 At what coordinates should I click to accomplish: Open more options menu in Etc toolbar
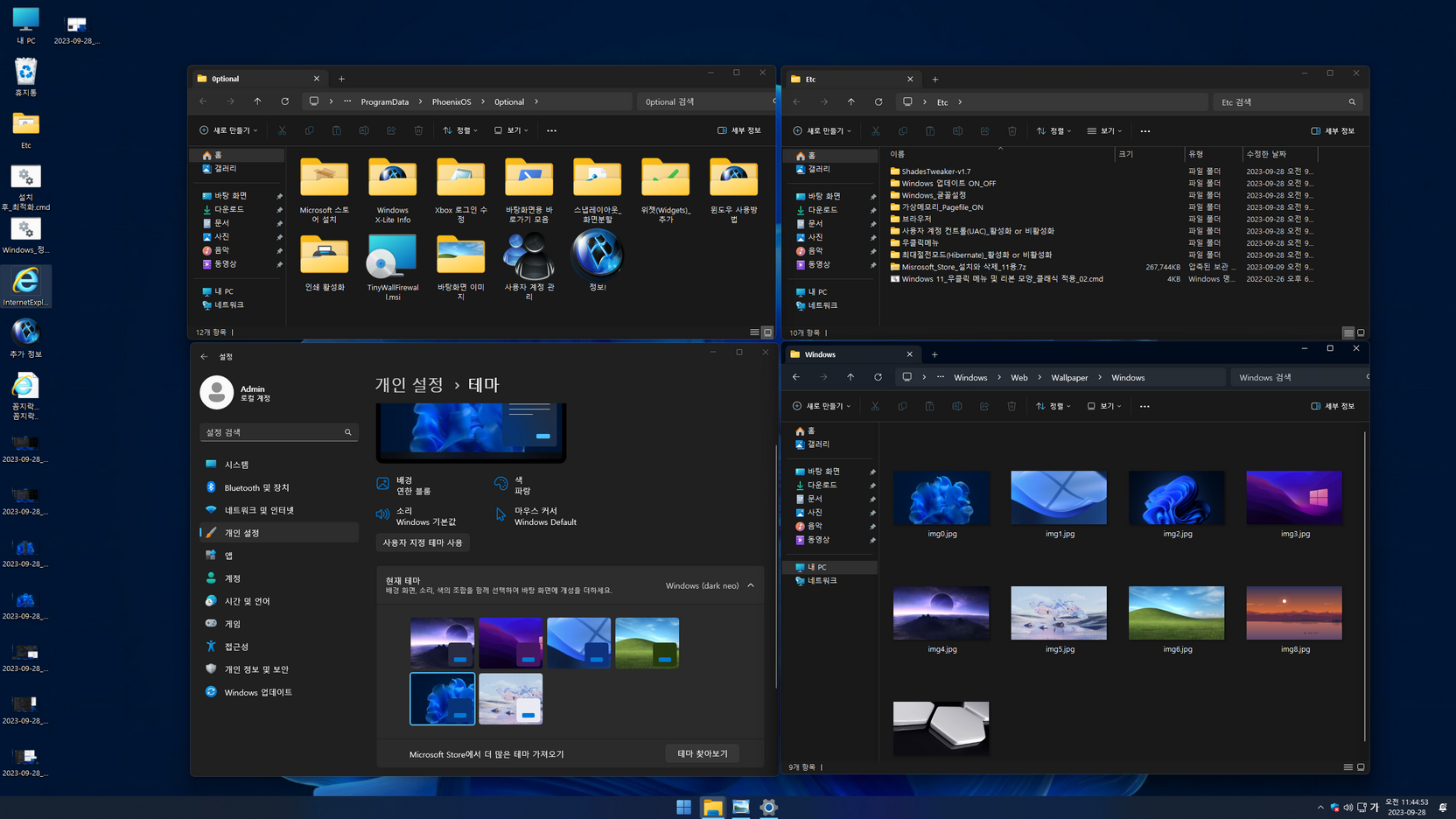pos(1144,131)
